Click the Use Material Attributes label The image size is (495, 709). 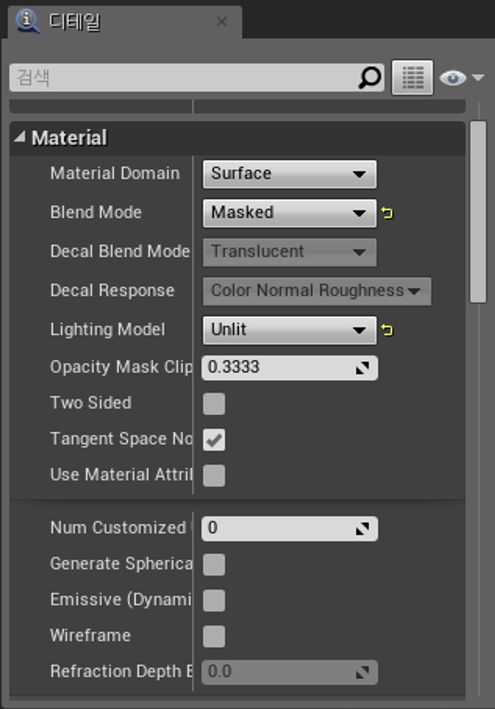point(121,475)
